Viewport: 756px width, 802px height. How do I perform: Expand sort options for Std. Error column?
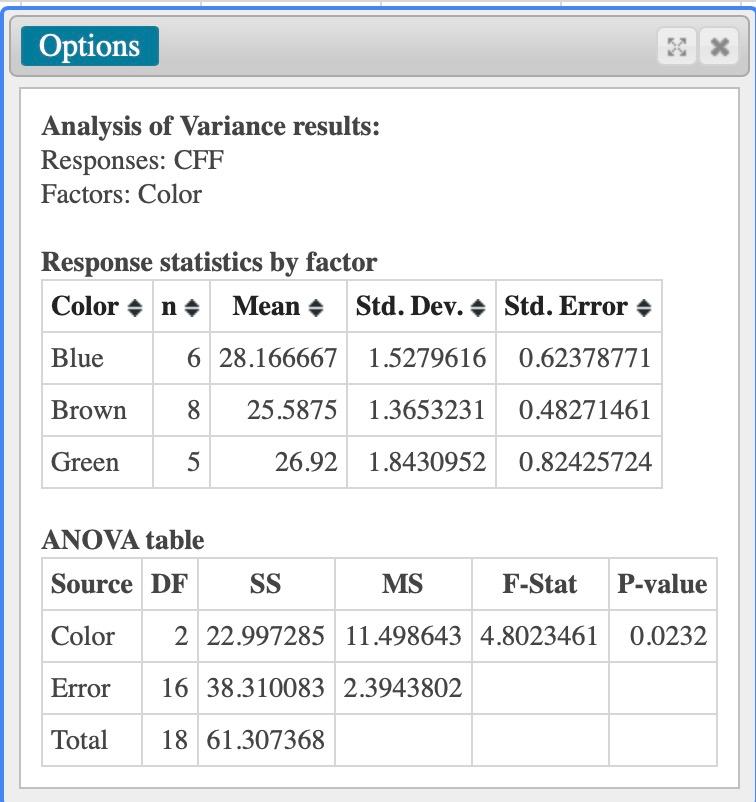[x=646, y=307]
